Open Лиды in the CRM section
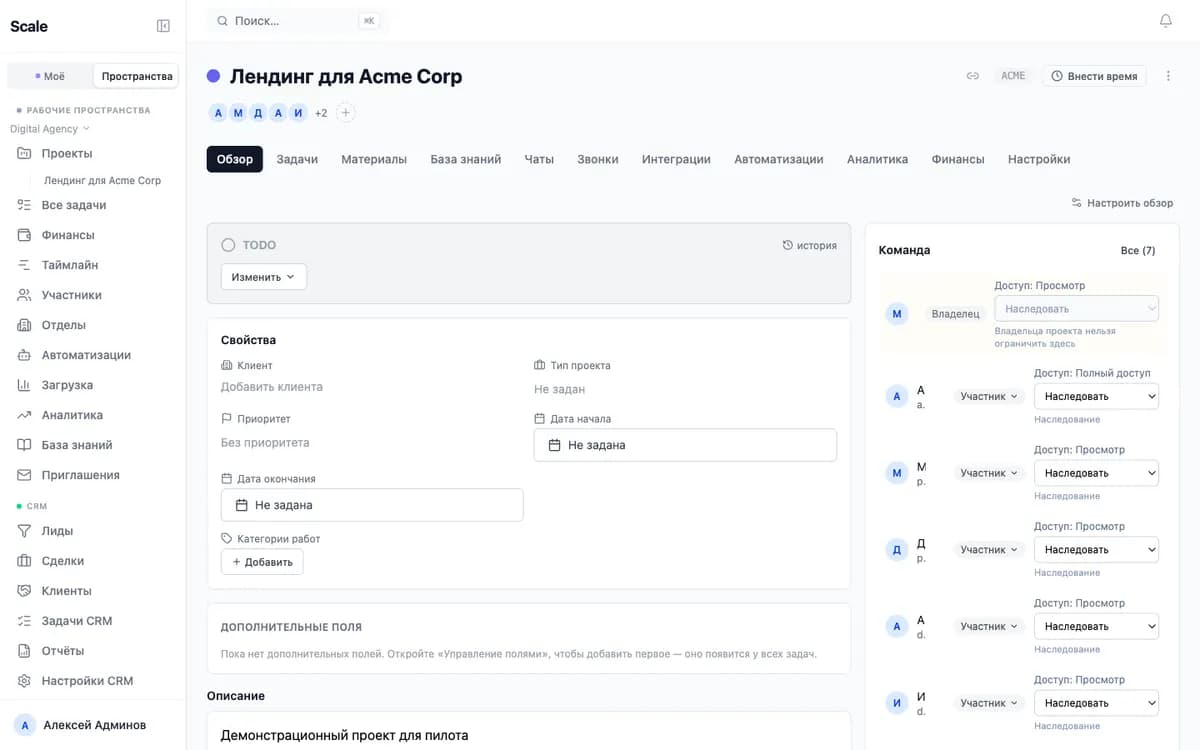This screenshot has height=750, width=1200. coord(57,531)
